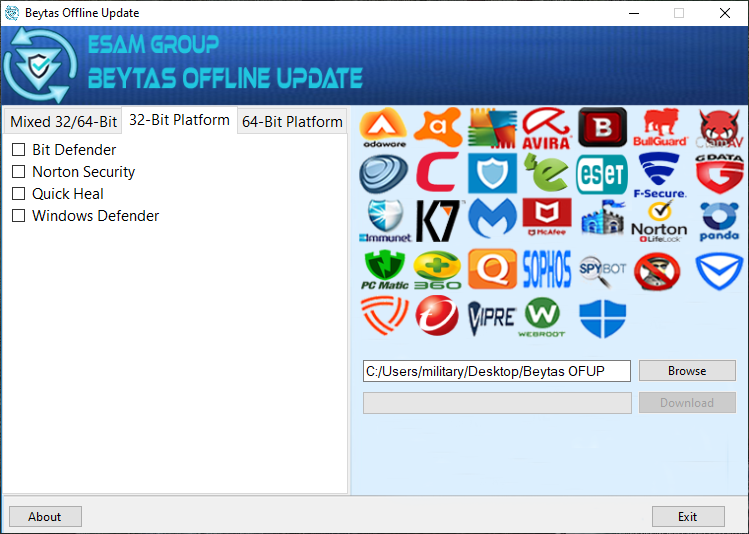749x534 pixels.
Task: Click the BullGuard bulldog logo
Action: pos(660,128)
